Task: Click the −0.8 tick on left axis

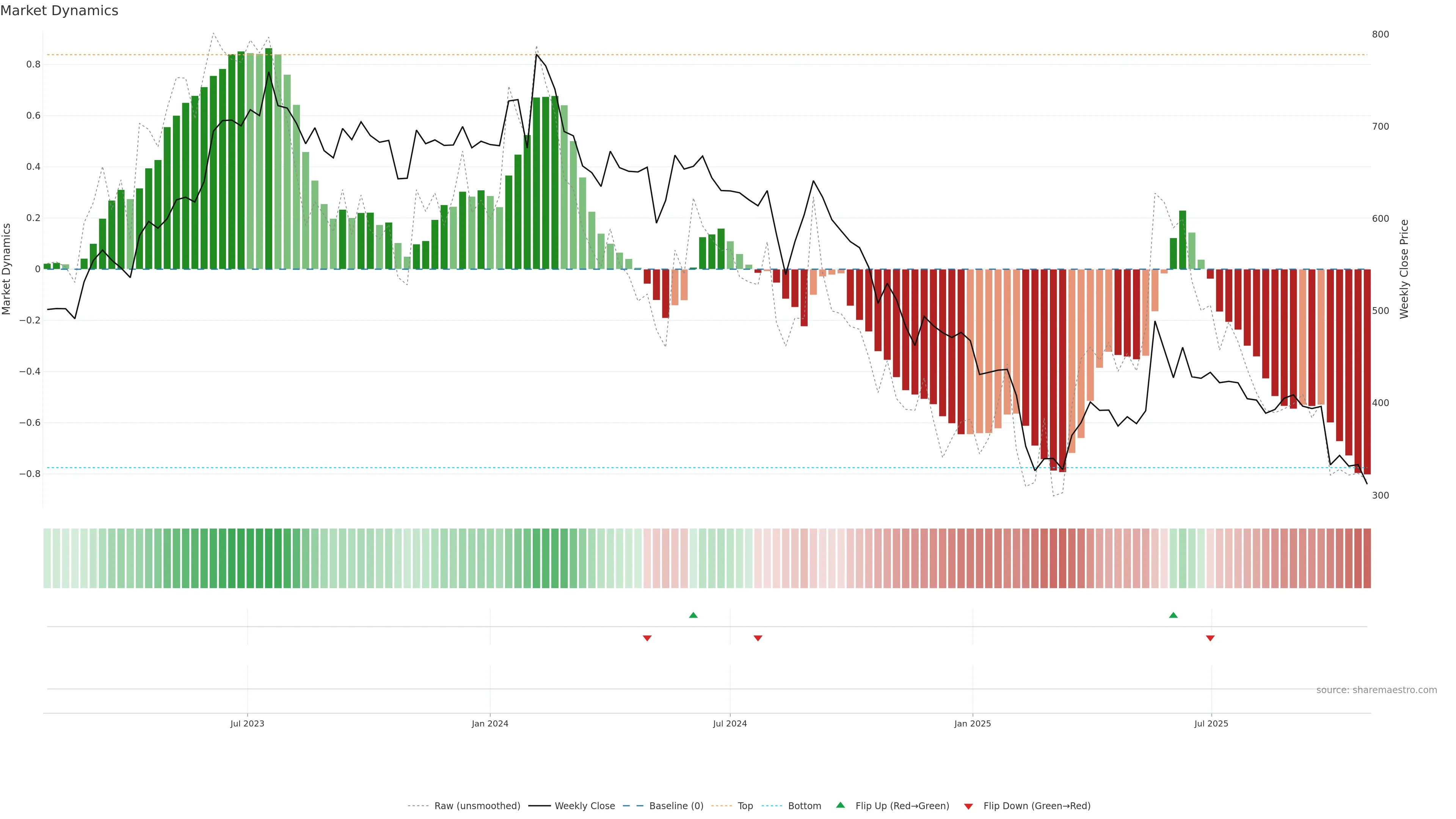Action: point(30,474)
